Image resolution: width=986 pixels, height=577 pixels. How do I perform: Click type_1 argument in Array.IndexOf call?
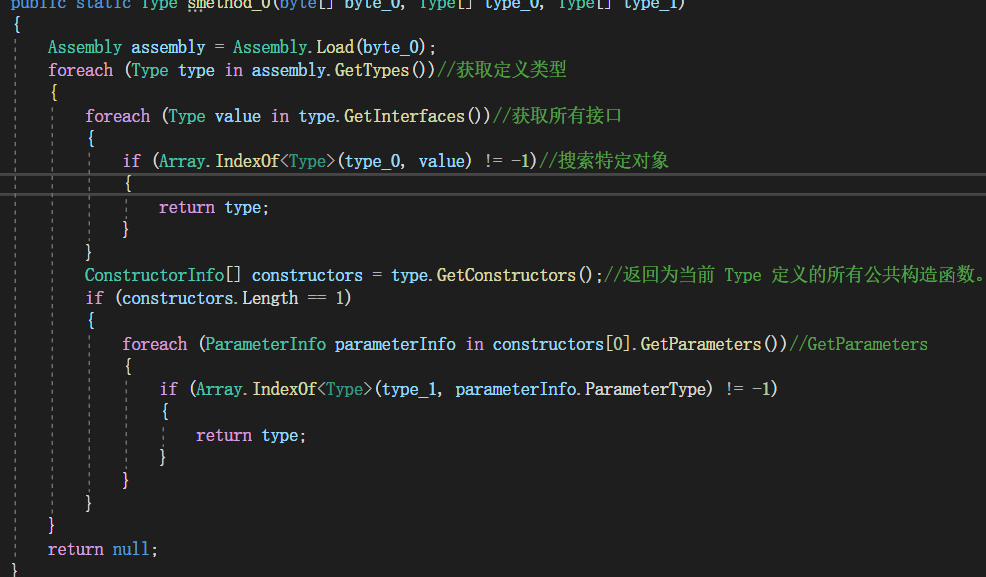[409, 390]
